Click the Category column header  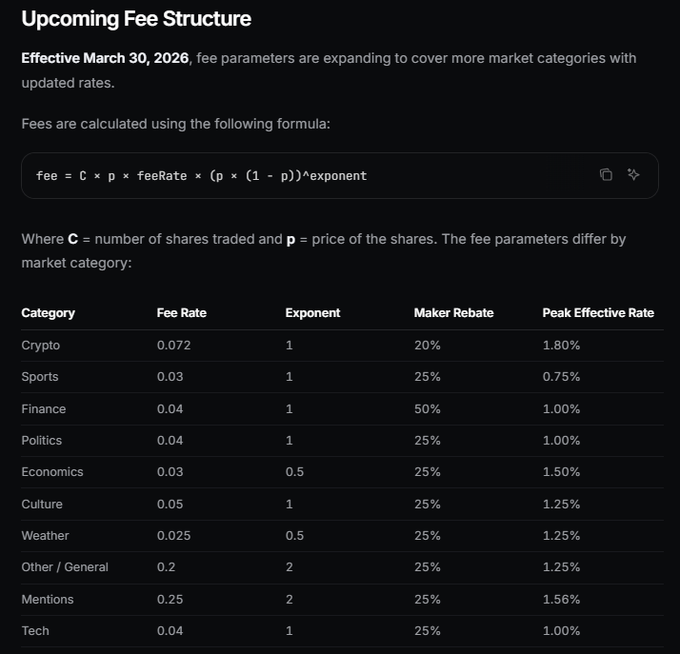click(x=48, y=313)
